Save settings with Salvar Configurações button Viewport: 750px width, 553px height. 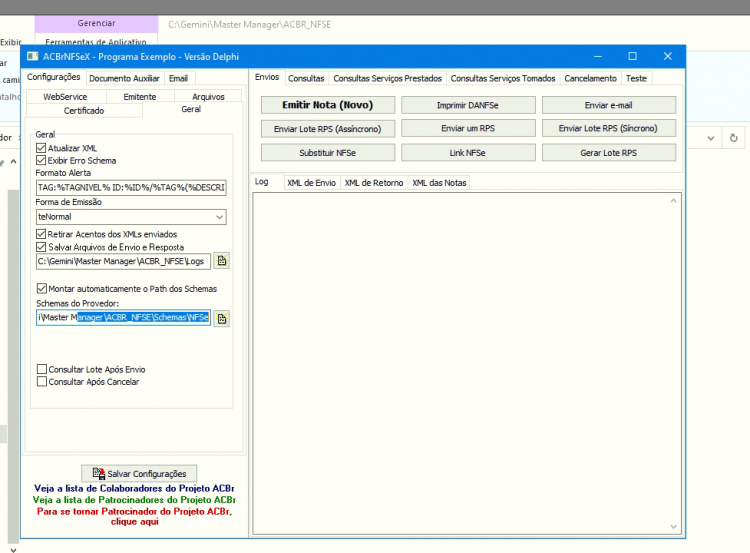(139, 474)
